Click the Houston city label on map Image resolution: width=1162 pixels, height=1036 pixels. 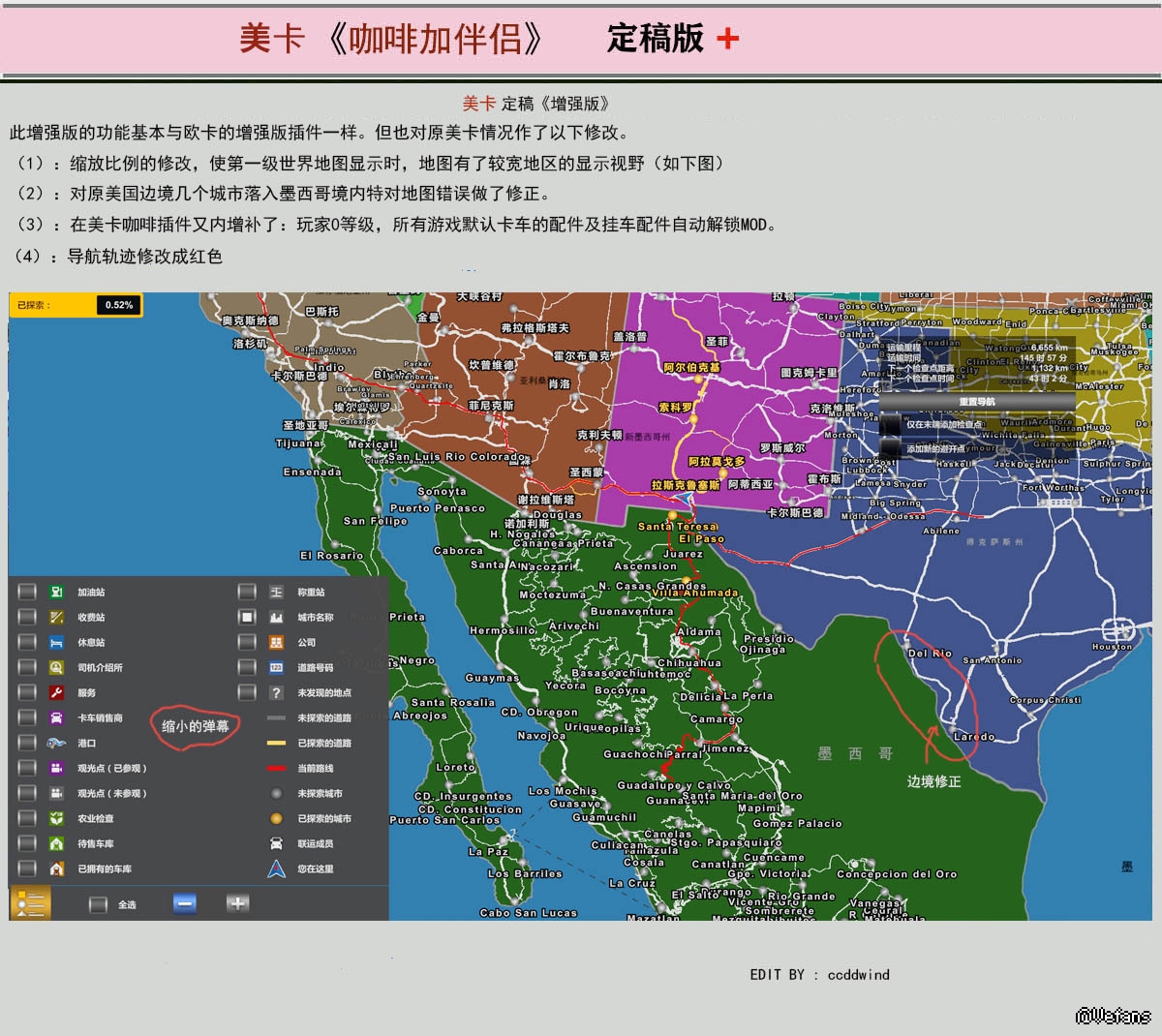(x=1112, y=646)
